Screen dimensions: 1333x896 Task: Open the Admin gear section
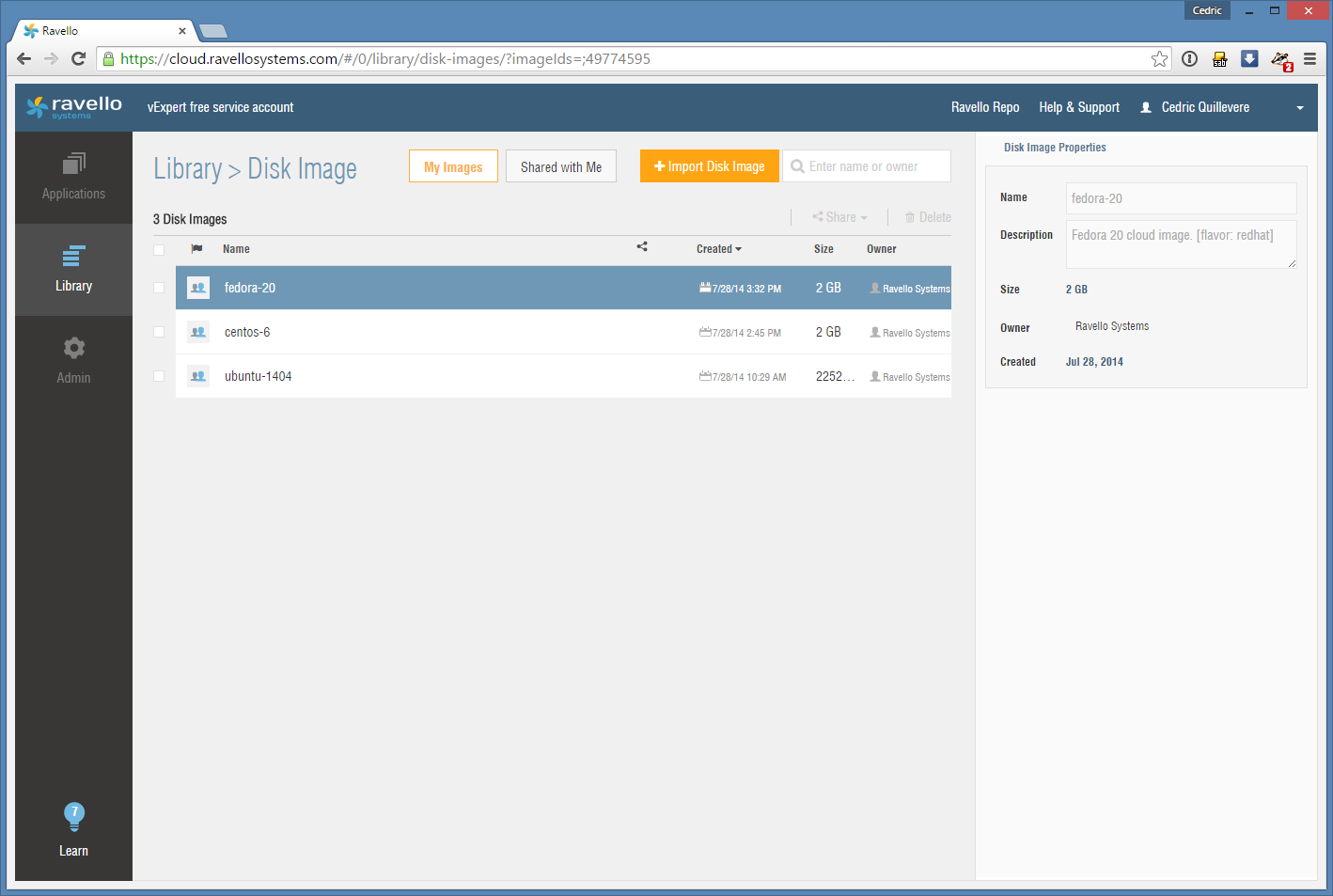[x=73, y=361]
